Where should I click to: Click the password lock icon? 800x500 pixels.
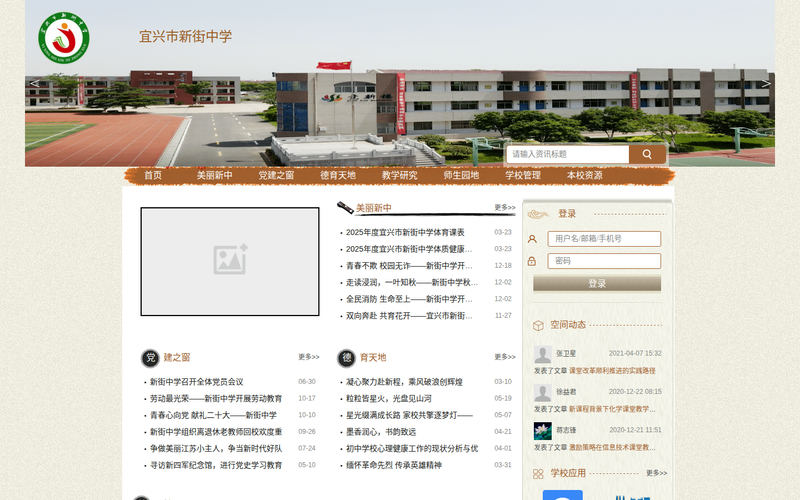(532, 261)
